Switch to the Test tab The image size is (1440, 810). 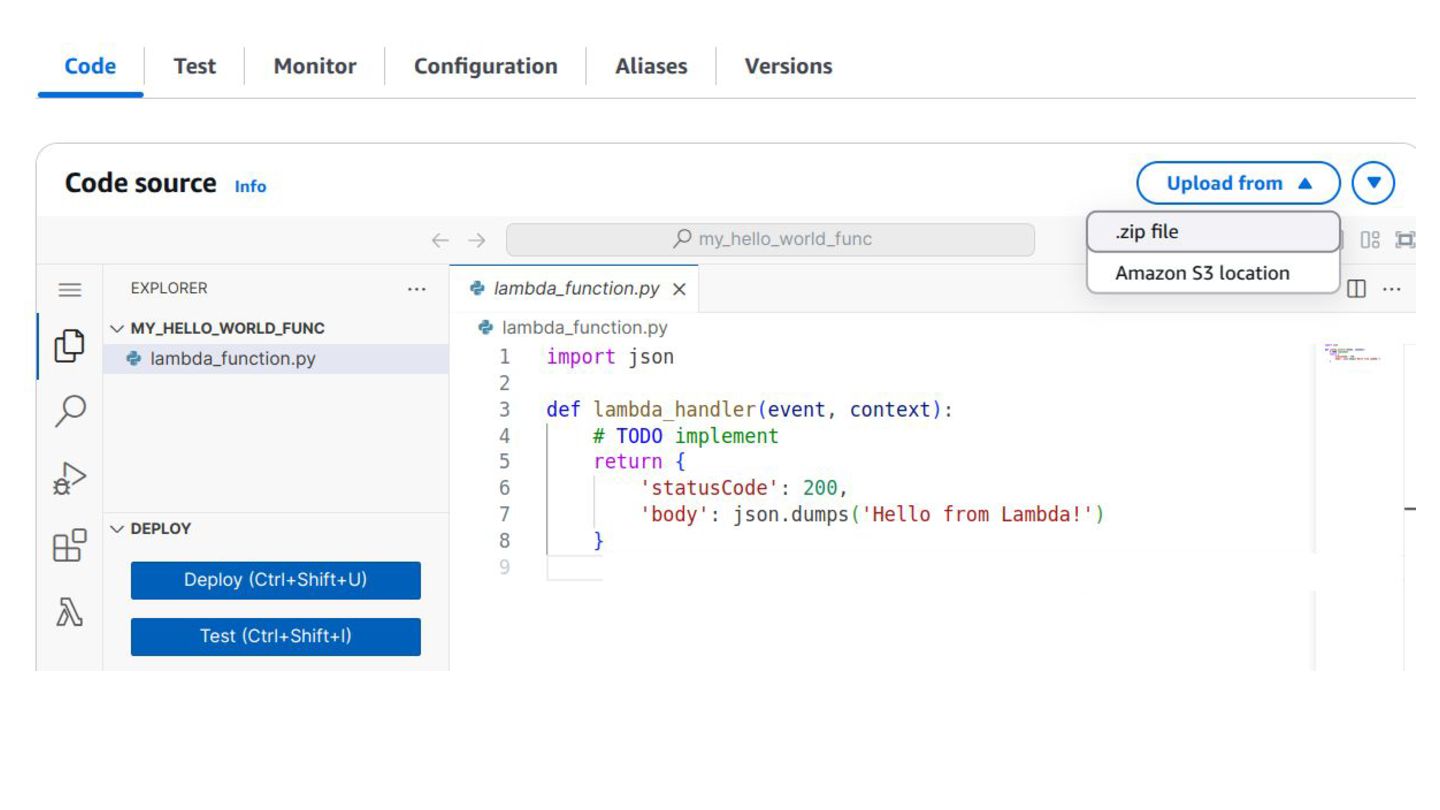point(194,66)
